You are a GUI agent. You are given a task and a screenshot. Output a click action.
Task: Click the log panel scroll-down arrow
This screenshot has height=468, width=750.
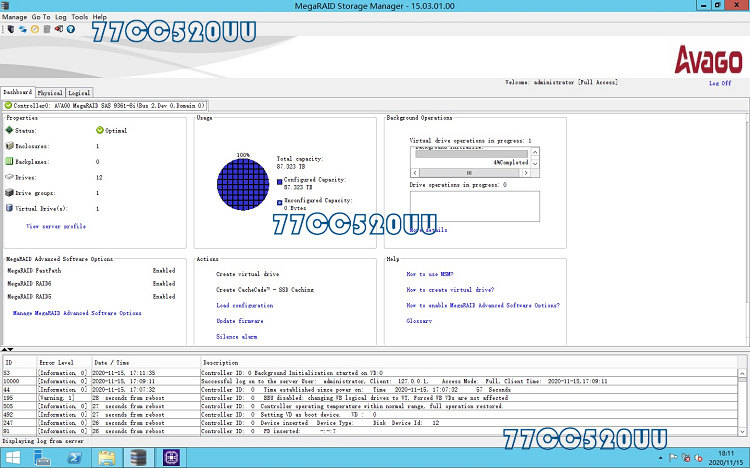[742, 431]
